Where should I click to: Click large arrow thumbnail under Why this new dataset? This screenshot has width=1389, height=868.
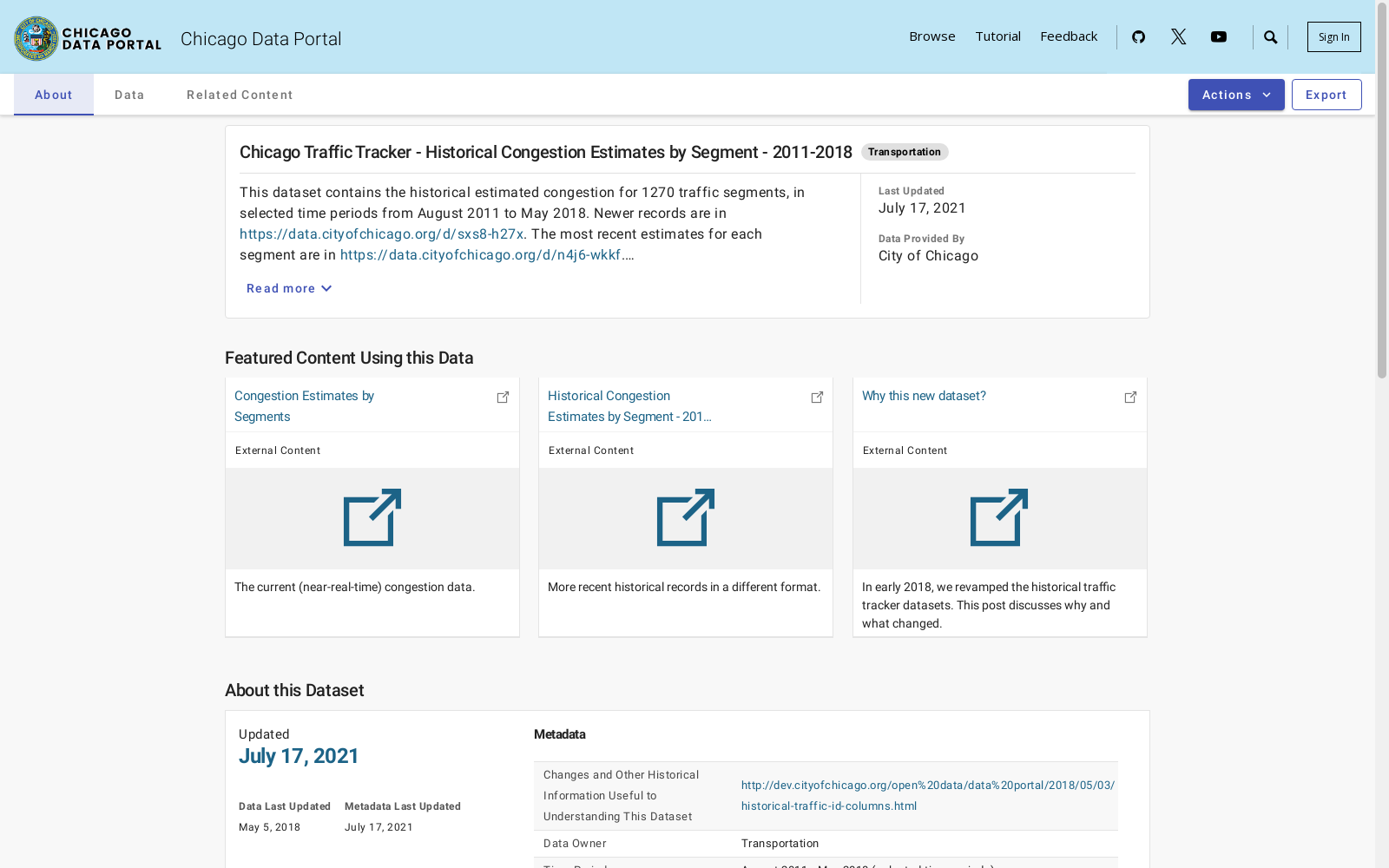click(x=999, y=518)
